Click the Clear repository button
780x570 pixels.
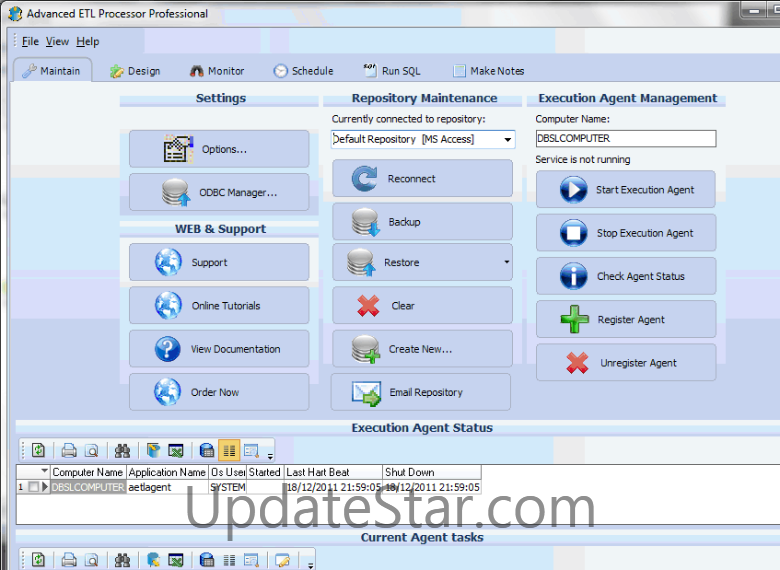422,305
